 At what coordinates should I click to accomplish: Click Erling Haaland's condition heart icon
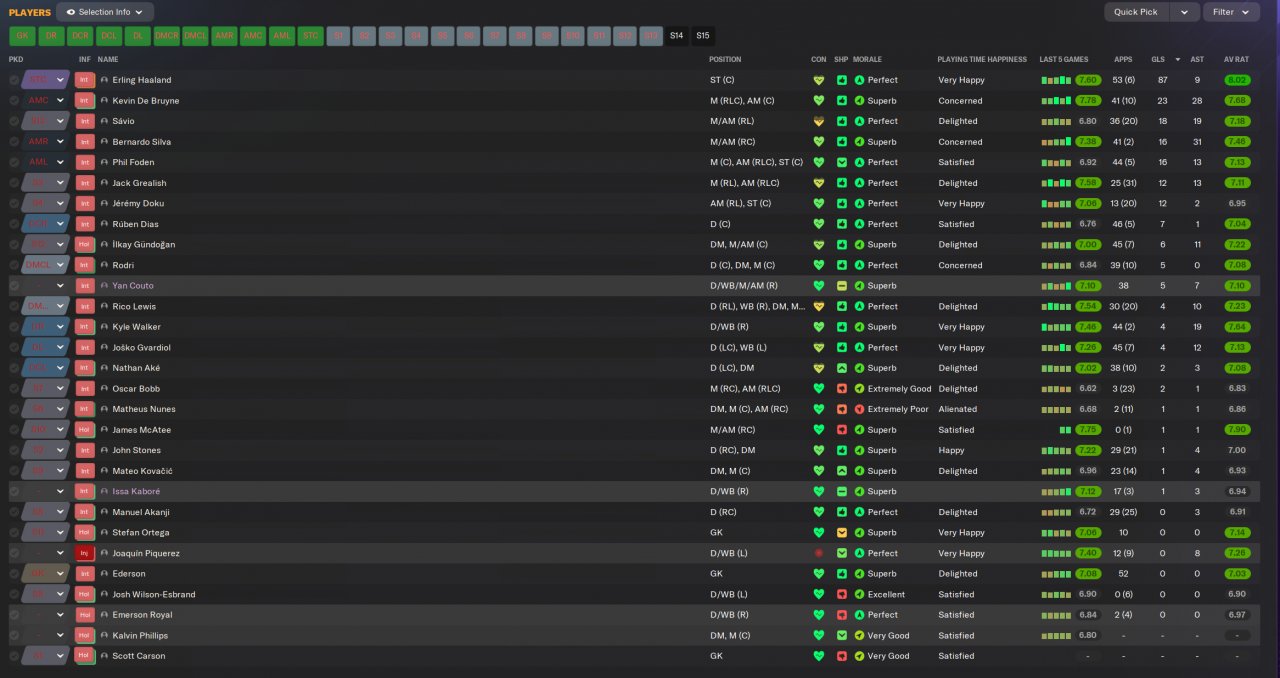[819, 80]
